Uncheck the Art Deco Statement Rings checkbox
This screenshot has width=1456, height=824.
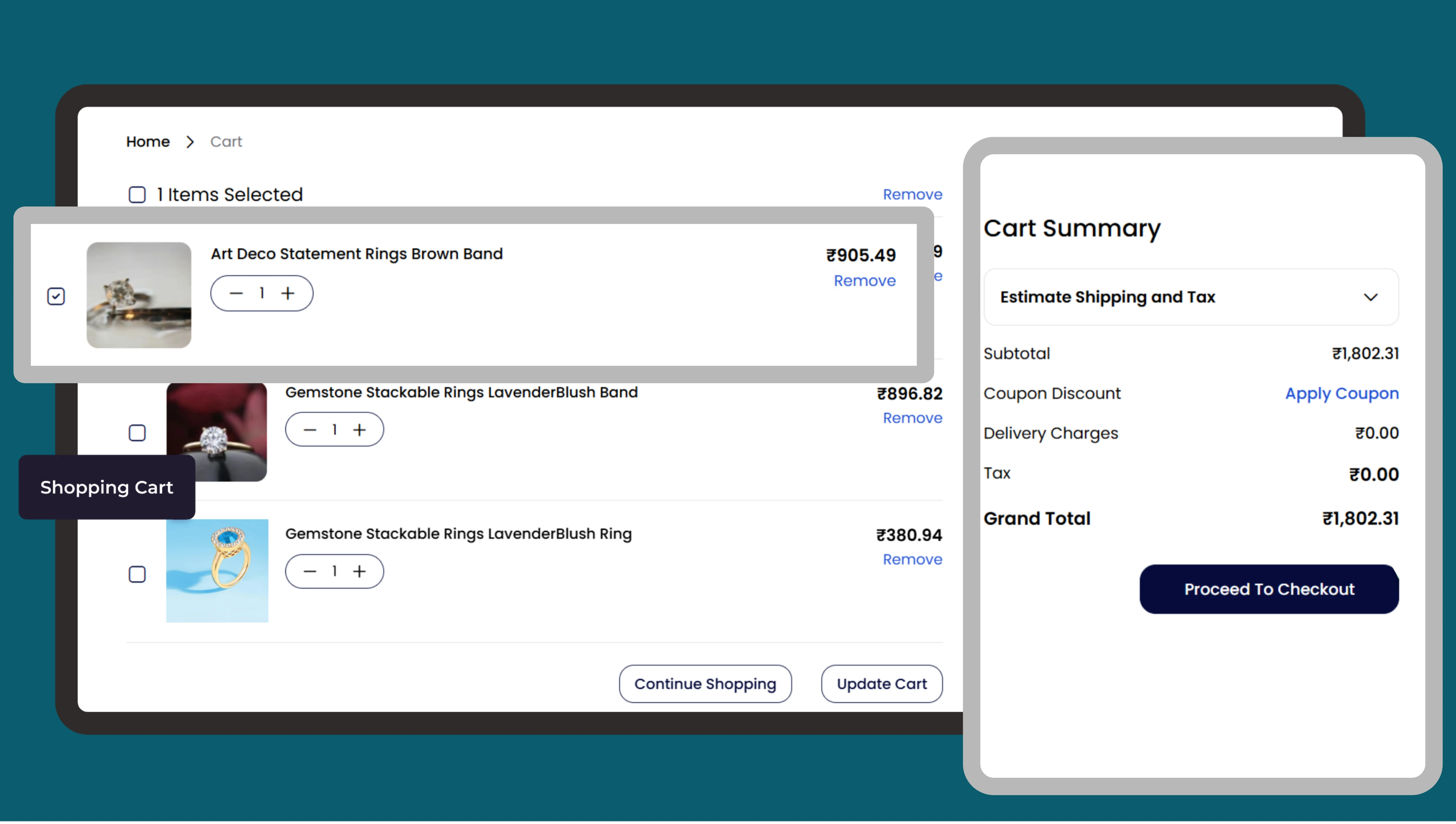[56, 296]
